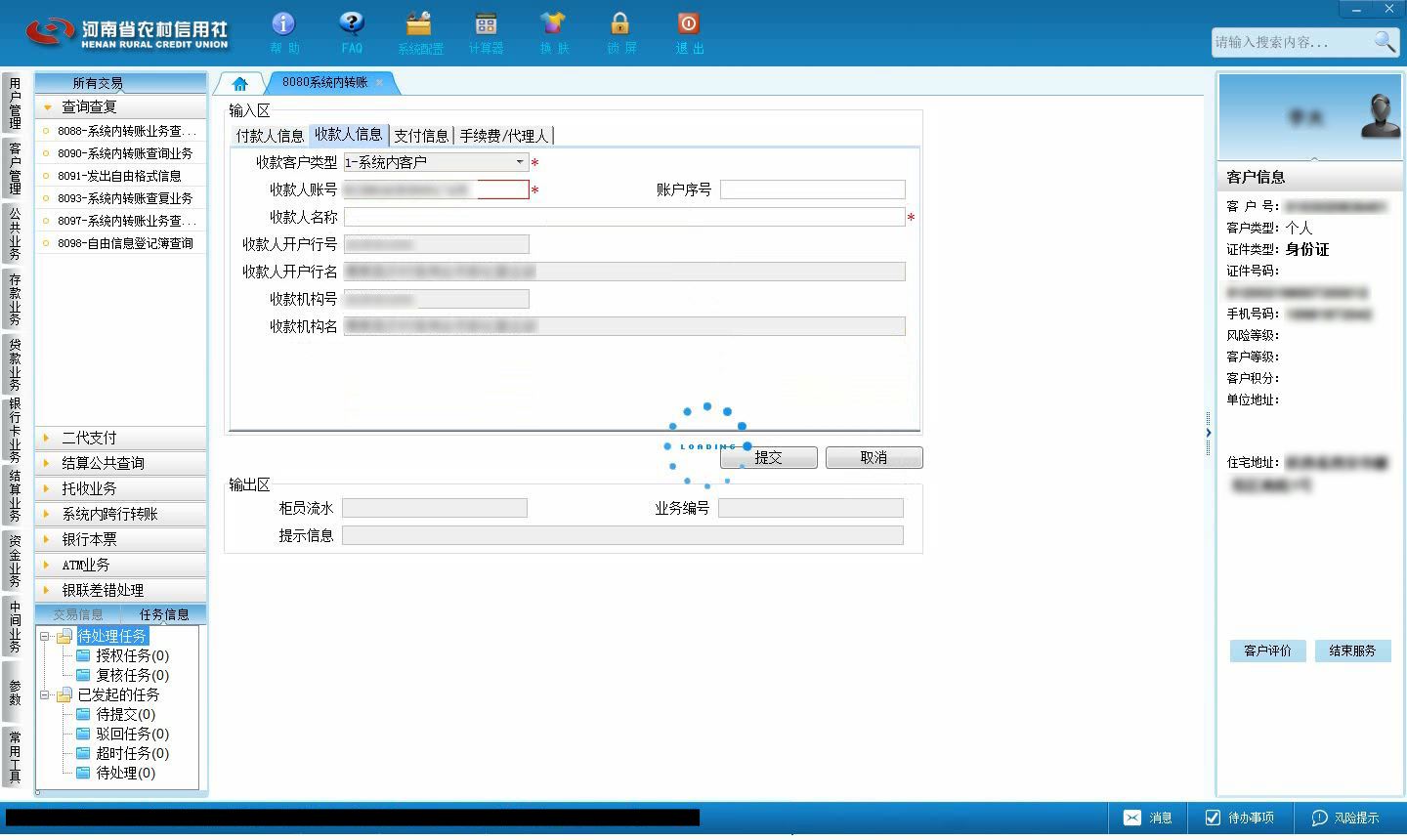Open 待办事项 in status bar
Image resolution: width=1407 pixels, height=840 pixels.
(x=1240, y=818)
